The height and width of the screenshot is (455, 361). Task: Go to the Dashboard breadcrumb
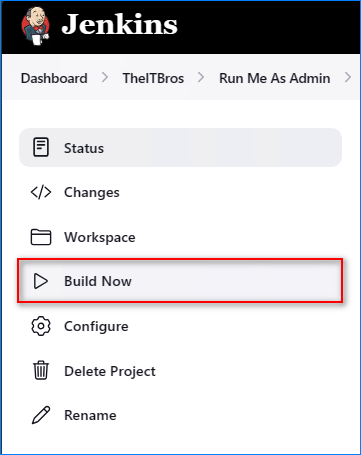(x=54, y=78)
